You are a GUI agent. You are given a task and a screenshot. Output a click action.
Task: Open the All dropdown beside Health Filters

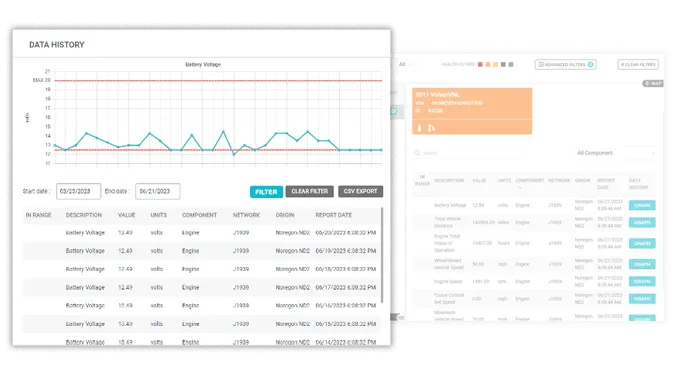click(406, 64)
